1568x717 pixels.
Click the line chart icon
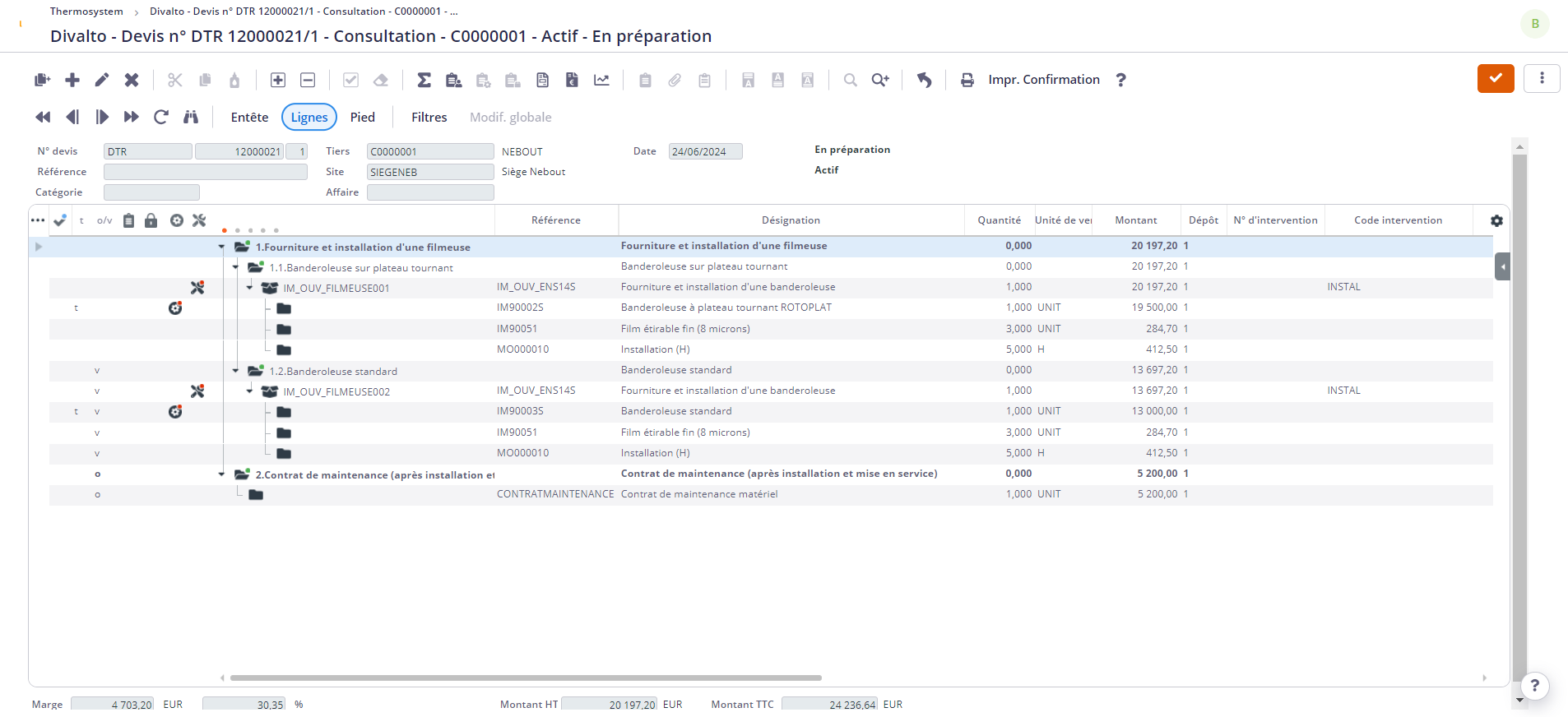coord(602,80)
